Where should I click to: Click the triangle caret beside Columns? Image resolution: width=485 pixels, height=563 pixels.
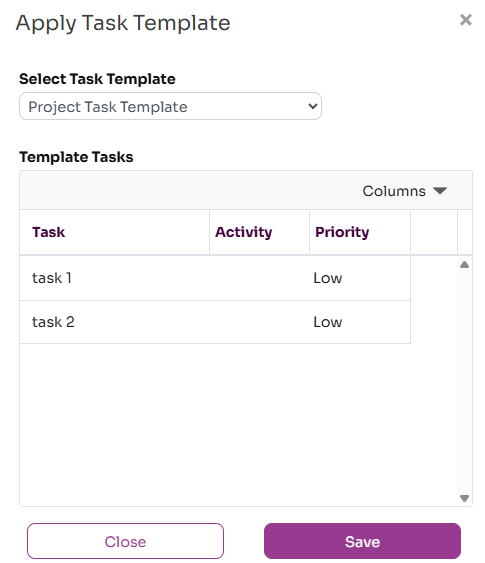439,190
